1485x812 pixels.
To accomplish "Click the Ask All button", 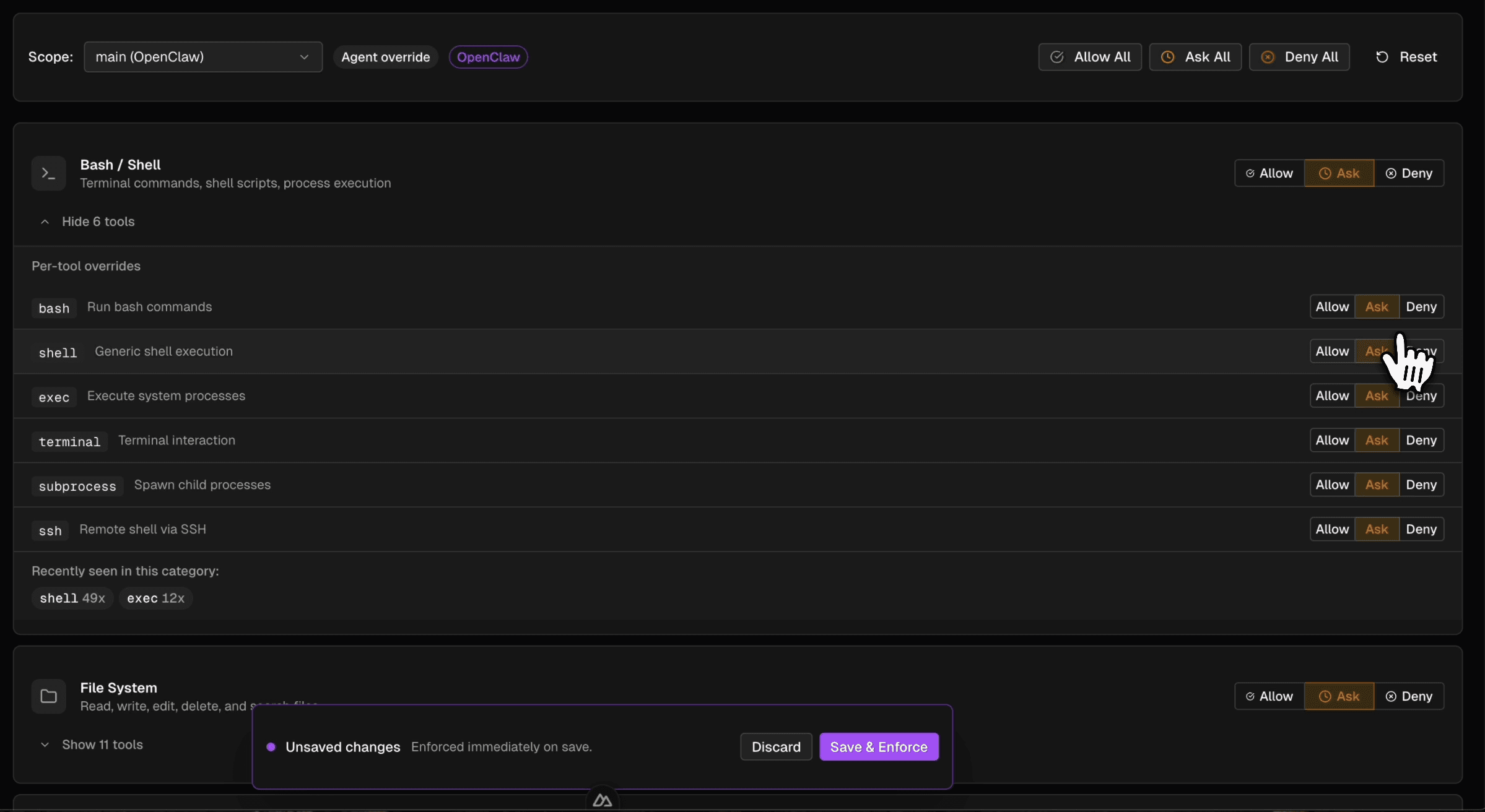I will (x=1195, y=57).
